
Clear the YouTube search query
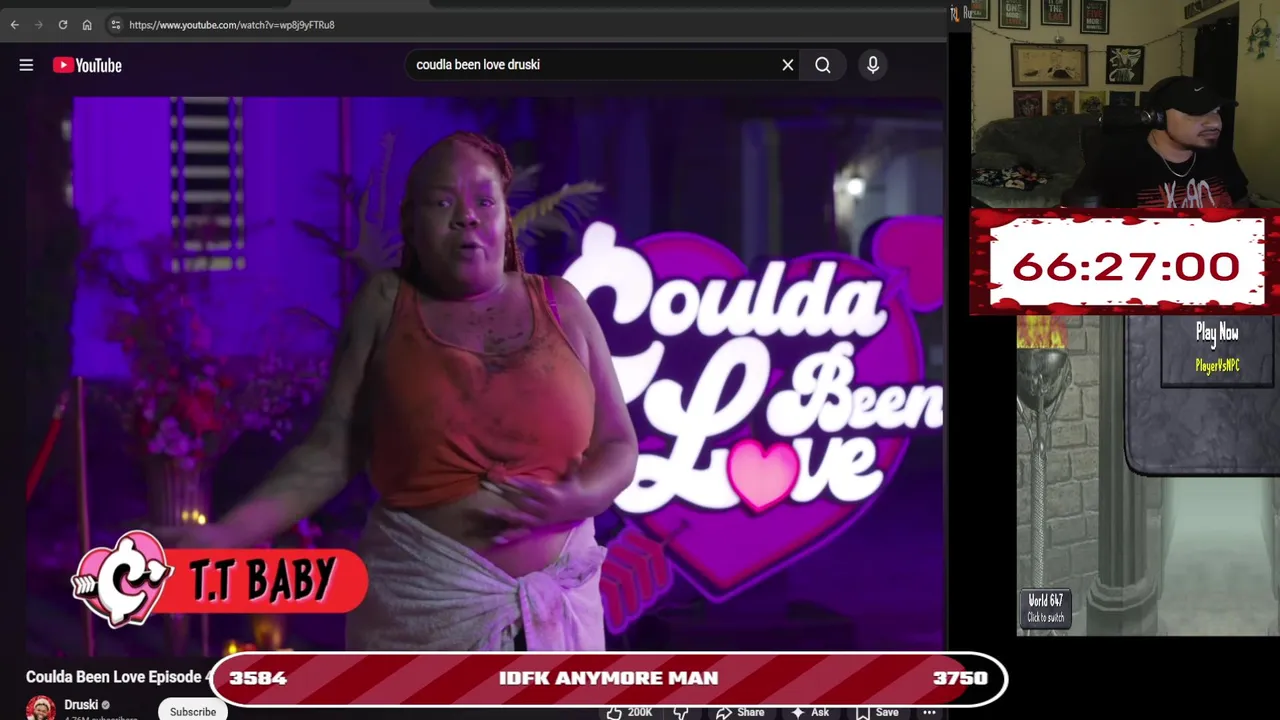coord(788,65)
